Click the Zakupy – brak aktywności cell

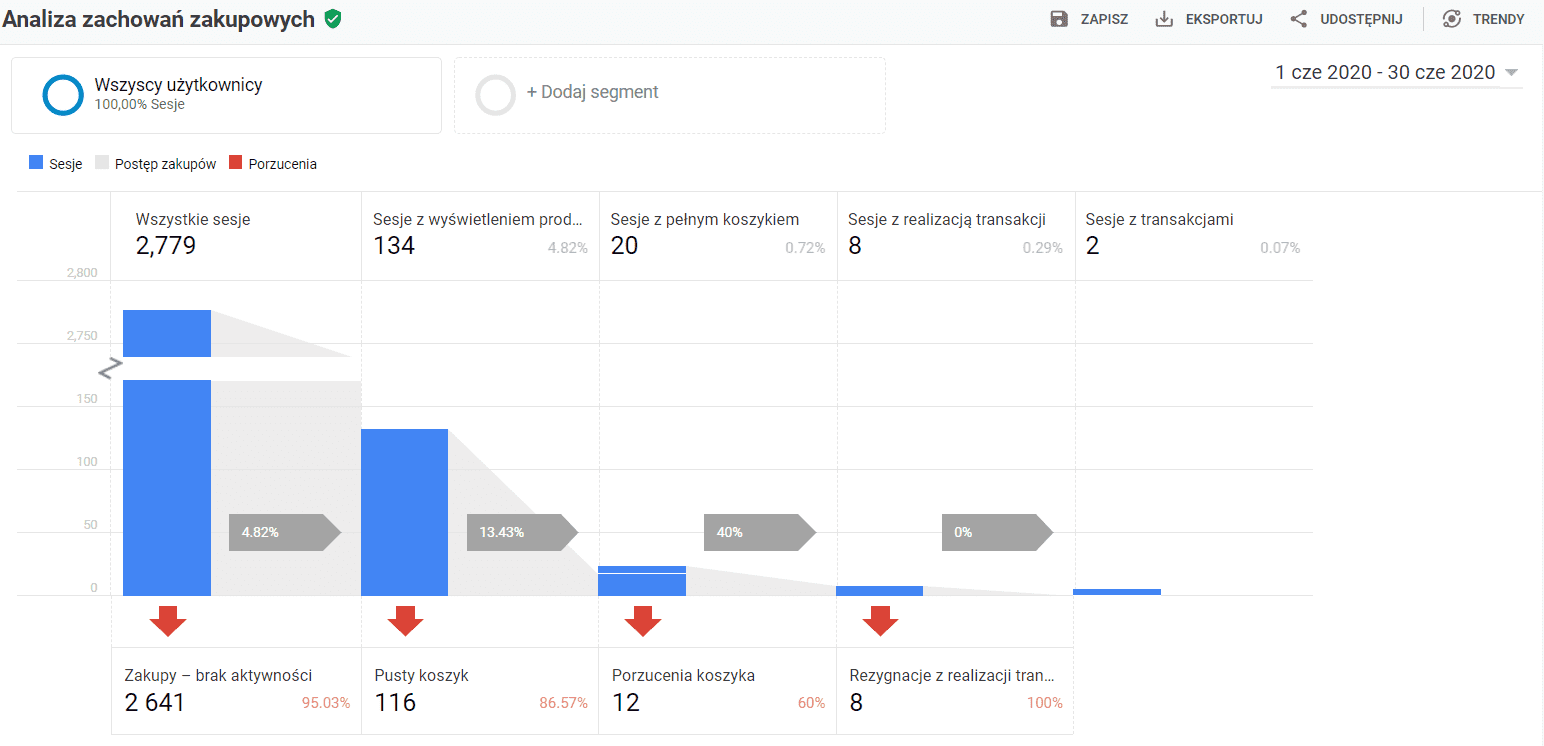[236, 690]
